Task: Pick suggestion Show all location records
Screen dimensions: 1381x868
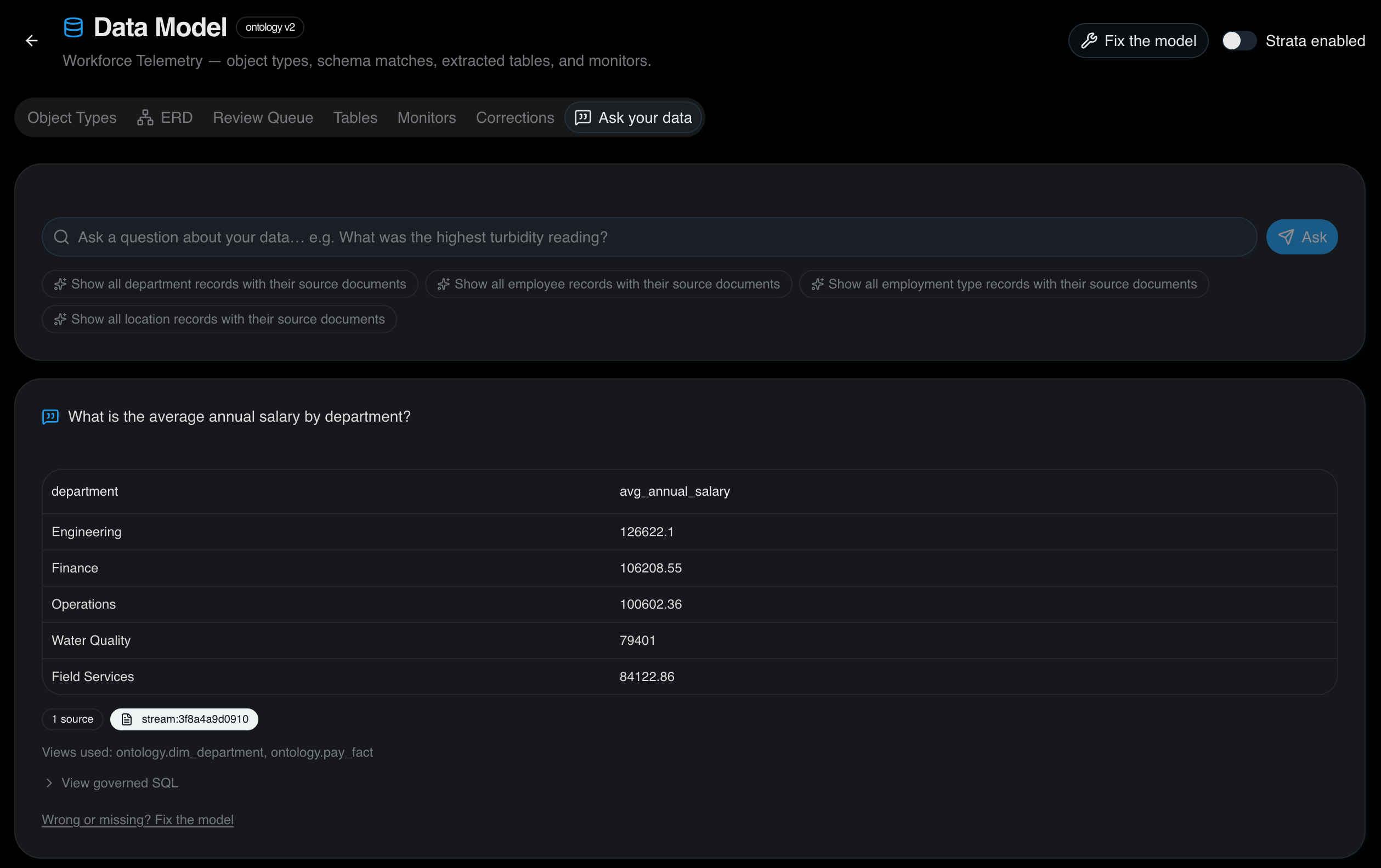Action: click(x=219, y=319)
